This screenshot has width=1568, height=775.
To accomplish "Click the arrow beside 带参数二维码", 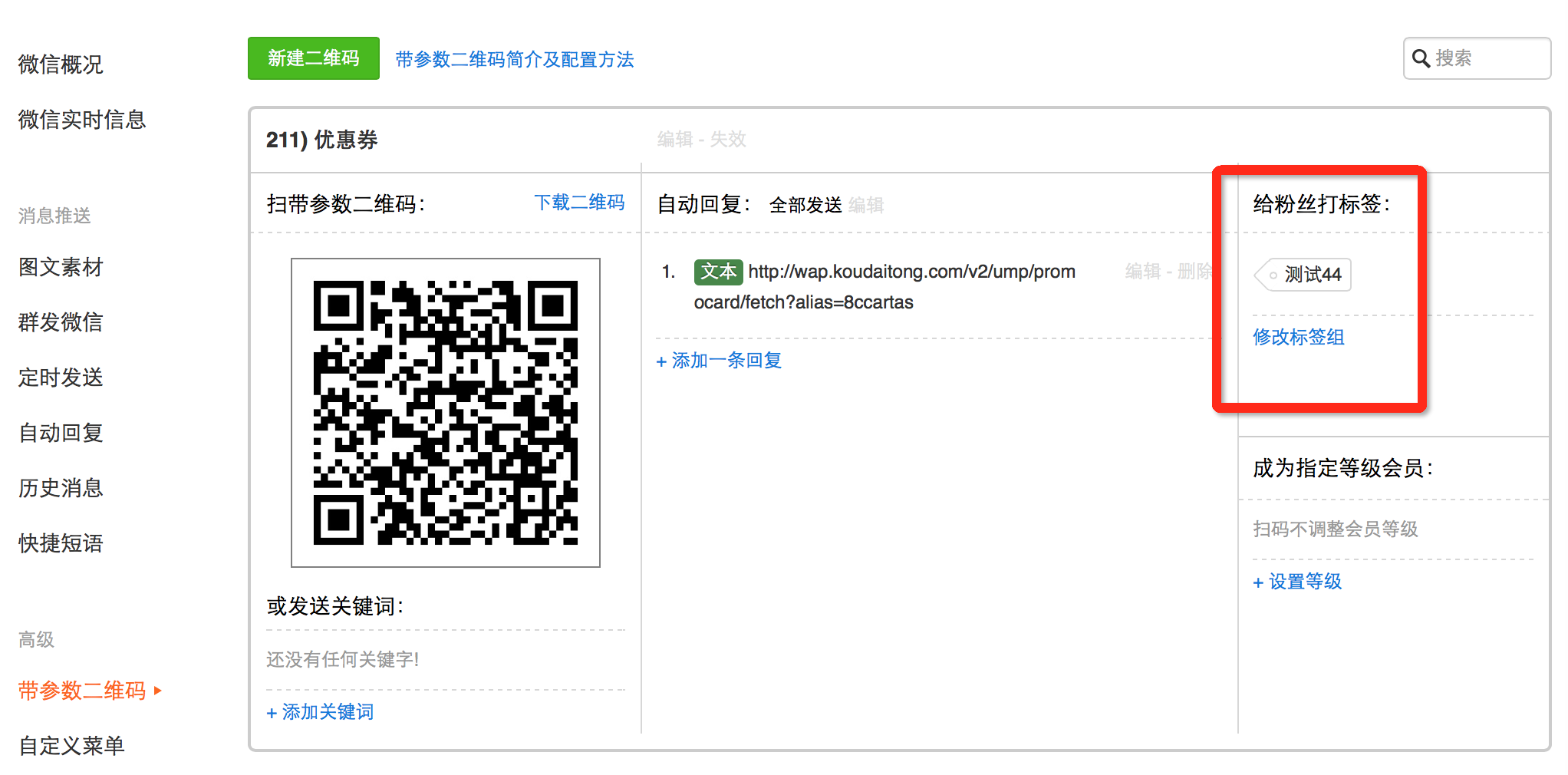I will [158, 691].
